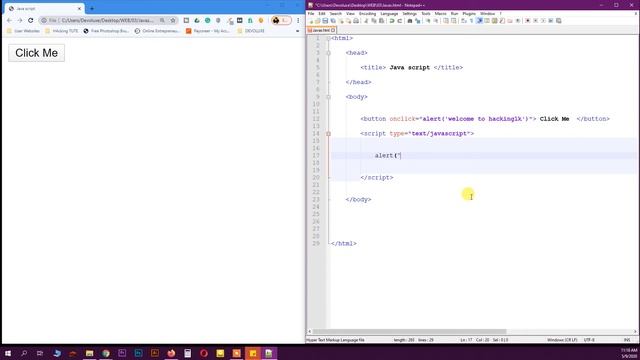Toggle Synchronize Vertical Scrolling icon
The height and width of the screenshot is (360, 640).
pyautogui.click(x=446, y=21)
